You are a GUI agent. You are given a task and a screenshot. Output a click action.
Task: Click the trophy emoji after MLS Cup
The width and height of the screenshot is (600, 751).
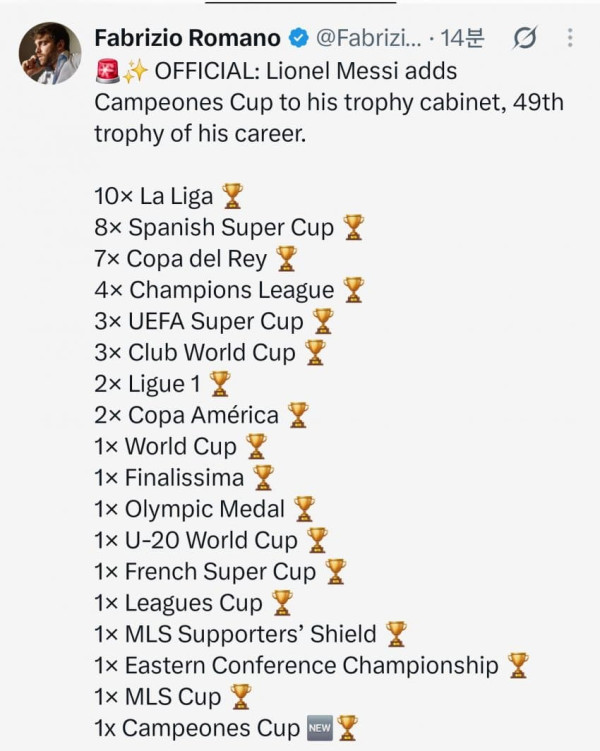pyautogui.click(x=241, y=696)
